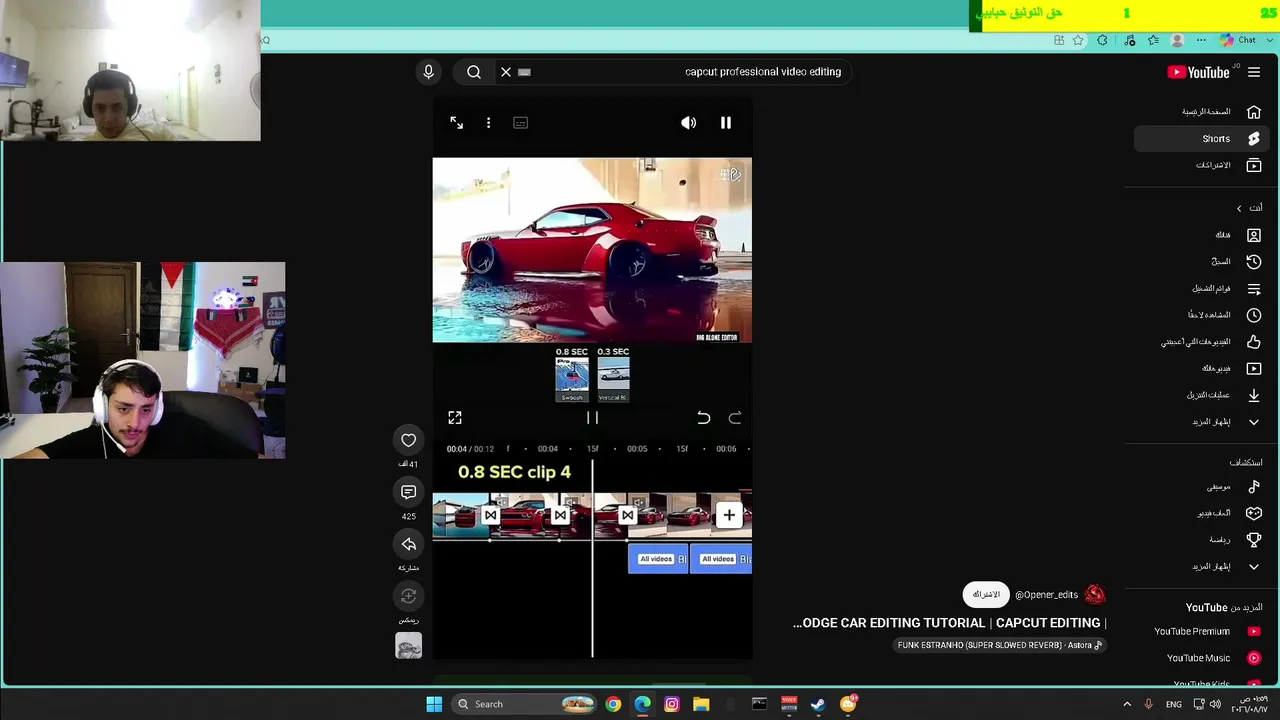Image resolution: width=1280 pixels, height=720 pixels.
Task: Click the 00:05 mark on the timeline ruler
Action: click(637, 449)
